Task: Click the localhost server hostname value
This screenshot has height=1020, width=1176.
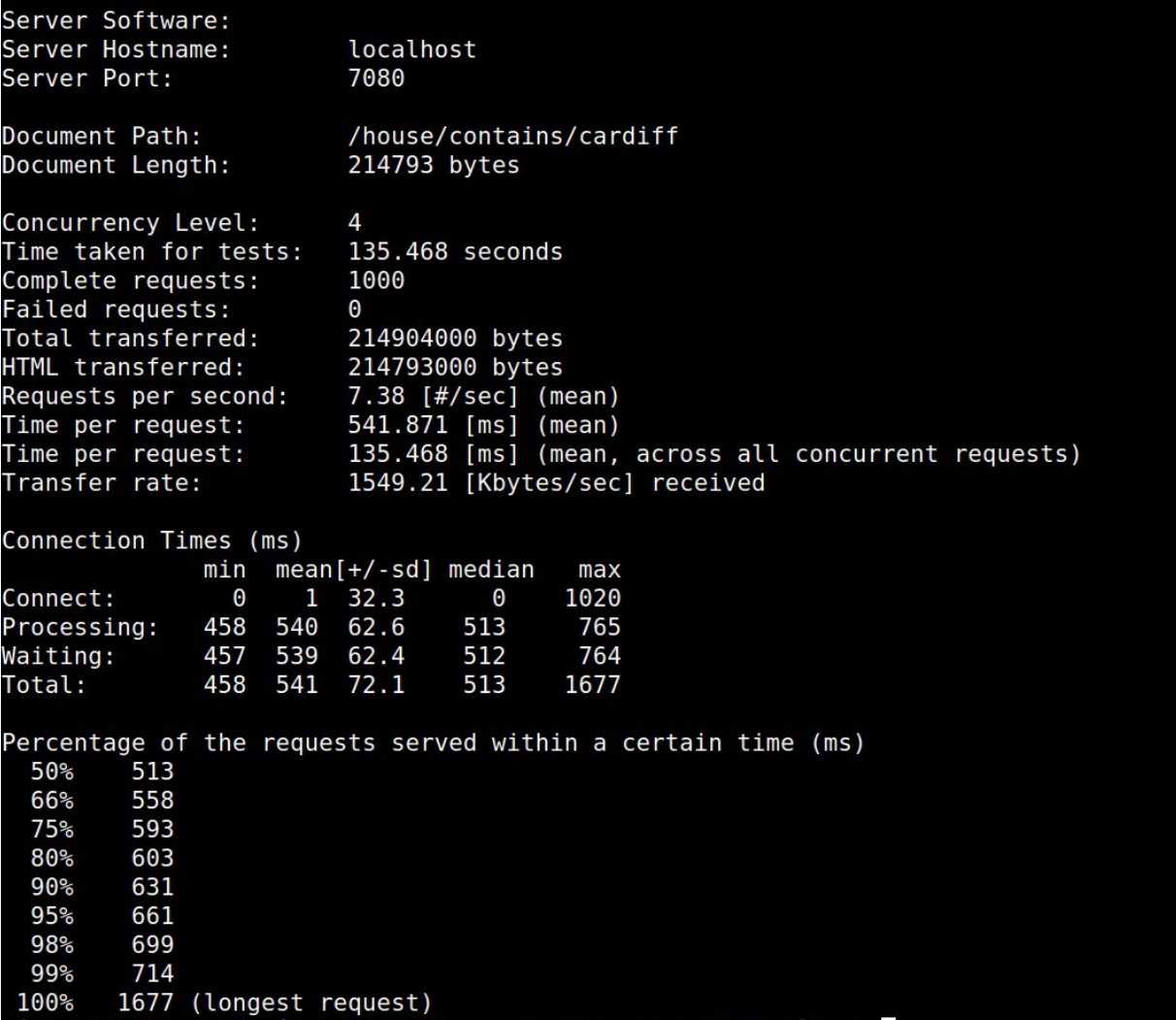Action: [x=412, y=49]
